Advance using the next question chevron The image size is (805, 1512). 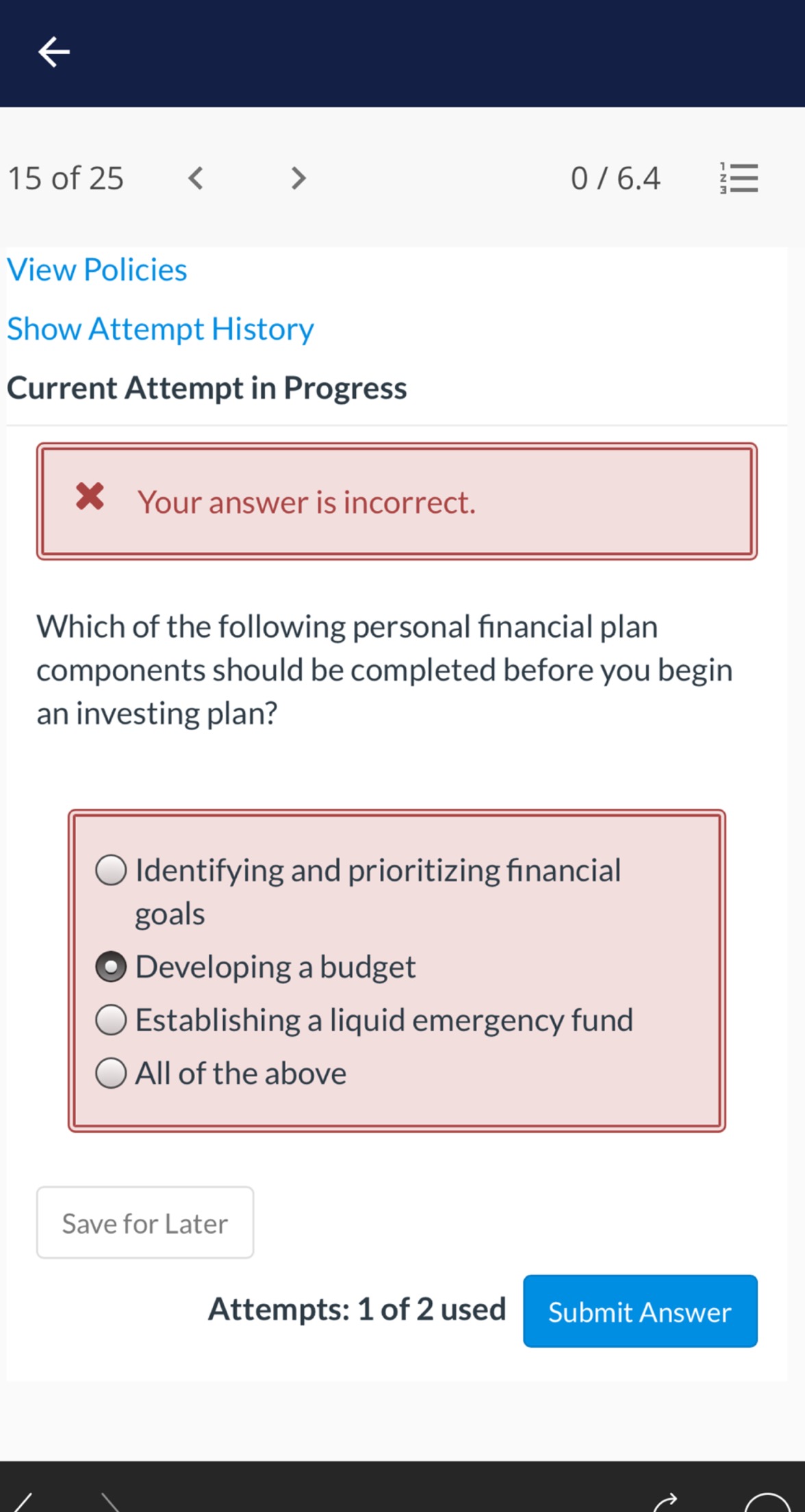click(298, 177)
